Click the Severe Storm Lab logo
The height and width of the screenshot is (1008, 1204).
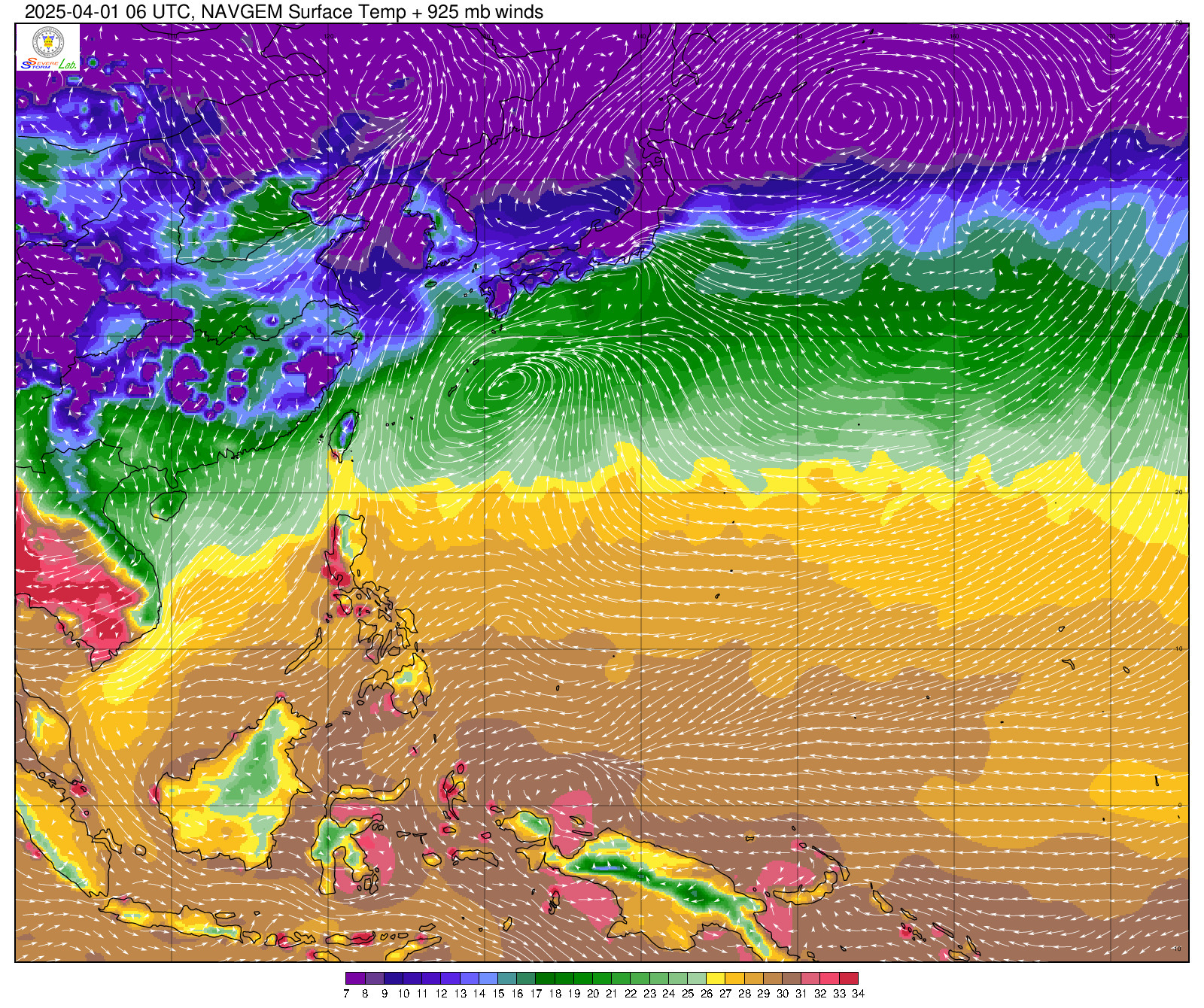[48, 64]
